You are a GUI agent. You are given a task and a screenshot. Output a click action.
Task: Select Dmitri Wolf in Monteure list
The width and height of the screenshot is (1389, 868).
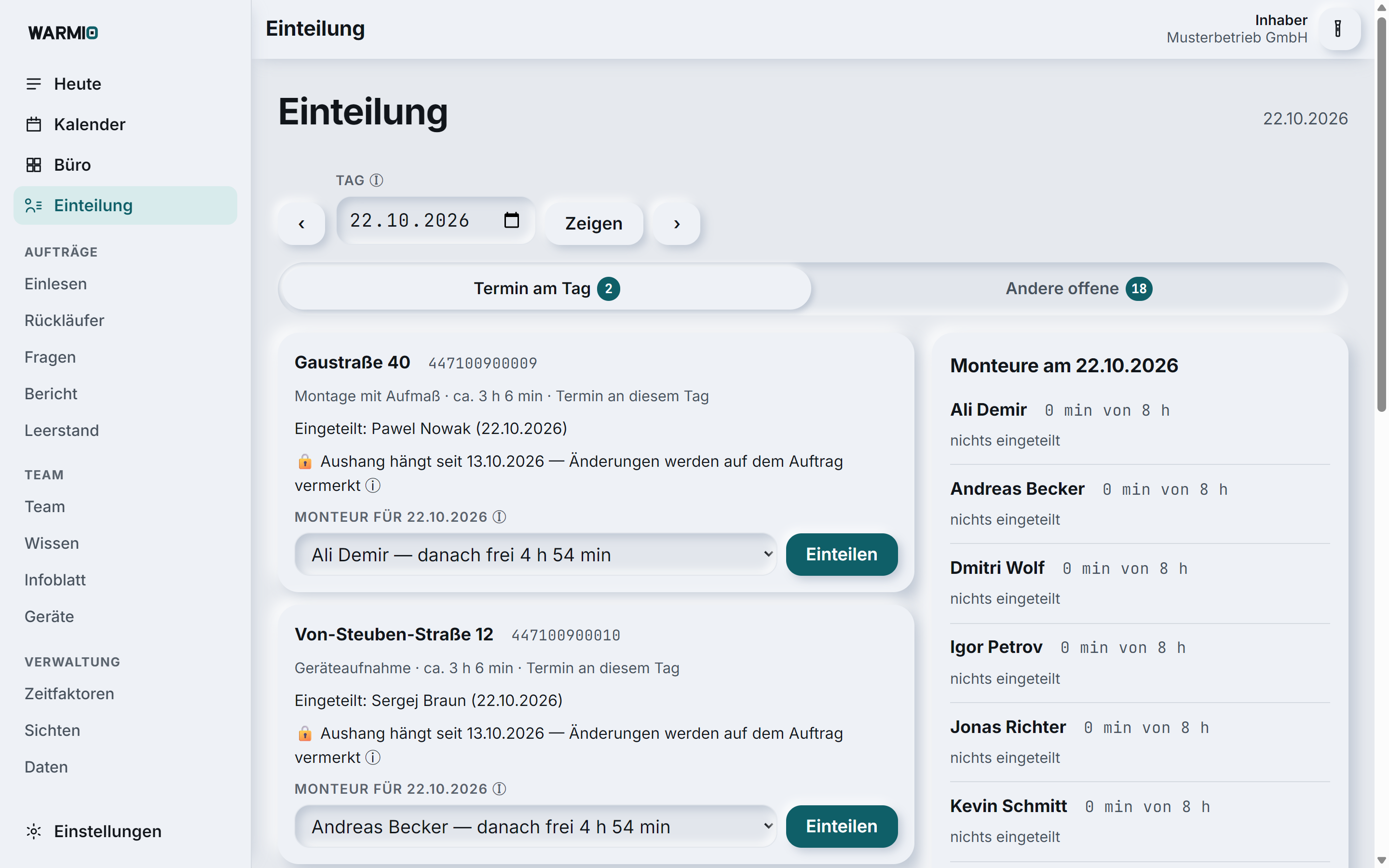(x=997, y=568)
